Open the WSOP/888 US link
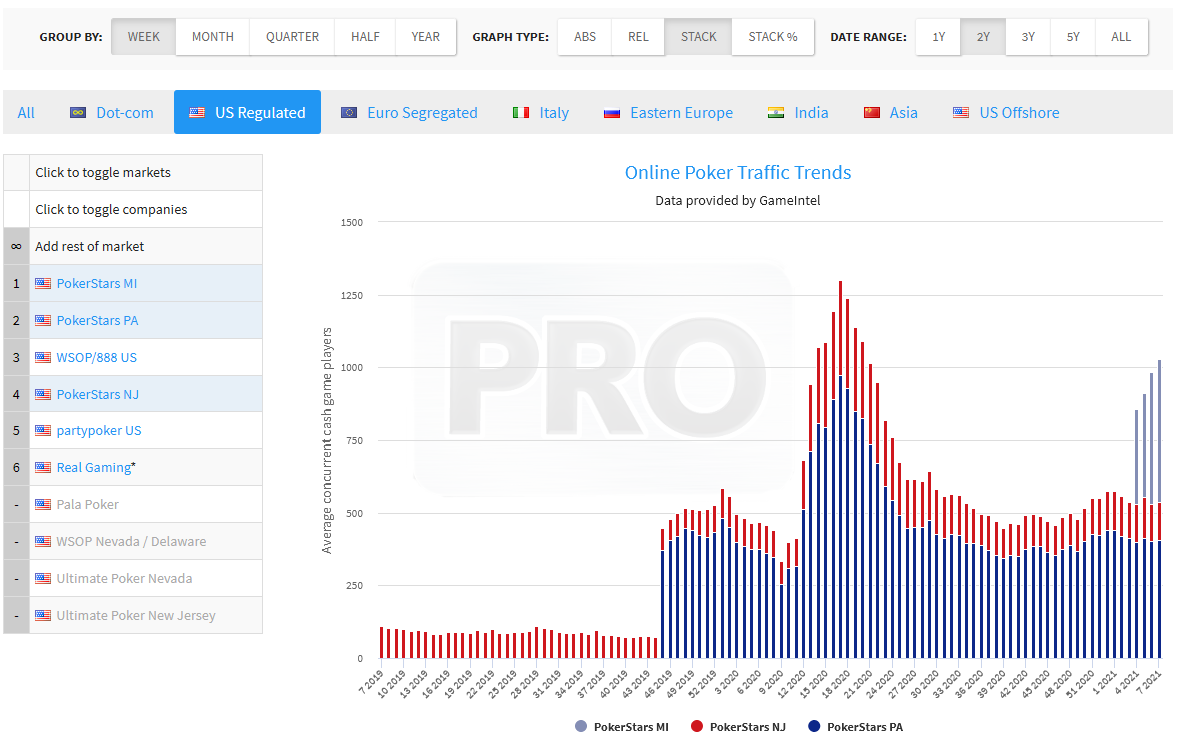The image size is (1183, 740). (97, 358)
